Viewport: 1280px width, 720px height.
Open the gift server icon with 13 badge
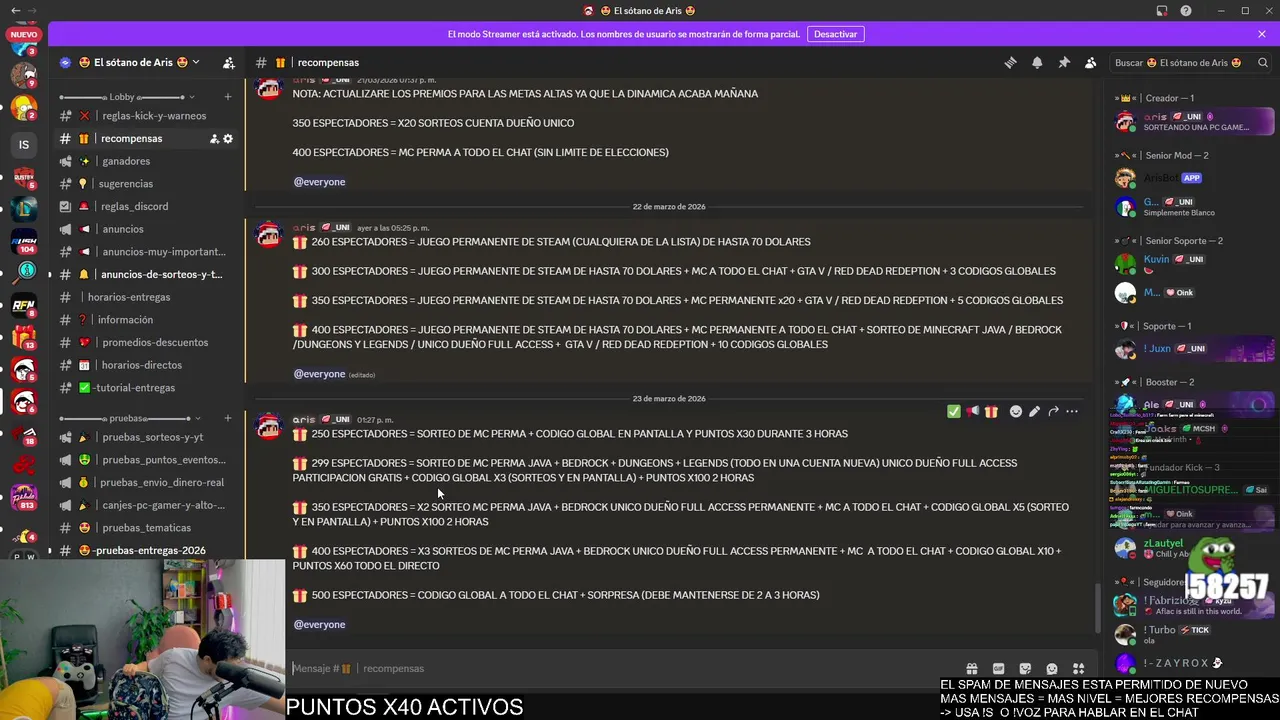(x=24, y=337)
